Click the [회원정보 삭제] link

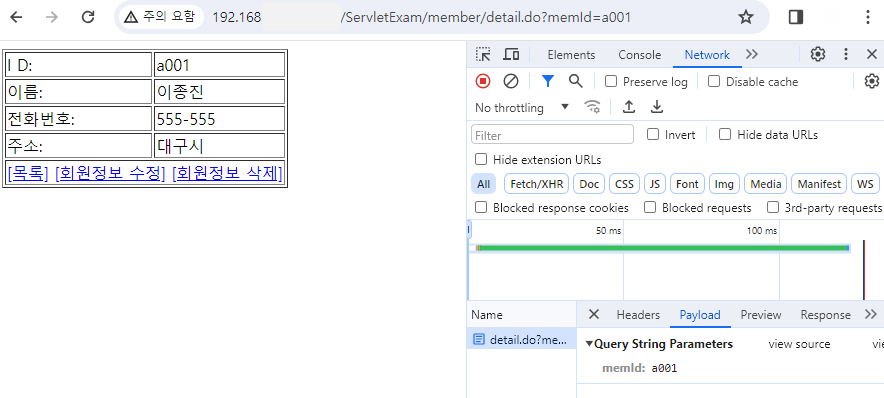(x=227, y=174)
